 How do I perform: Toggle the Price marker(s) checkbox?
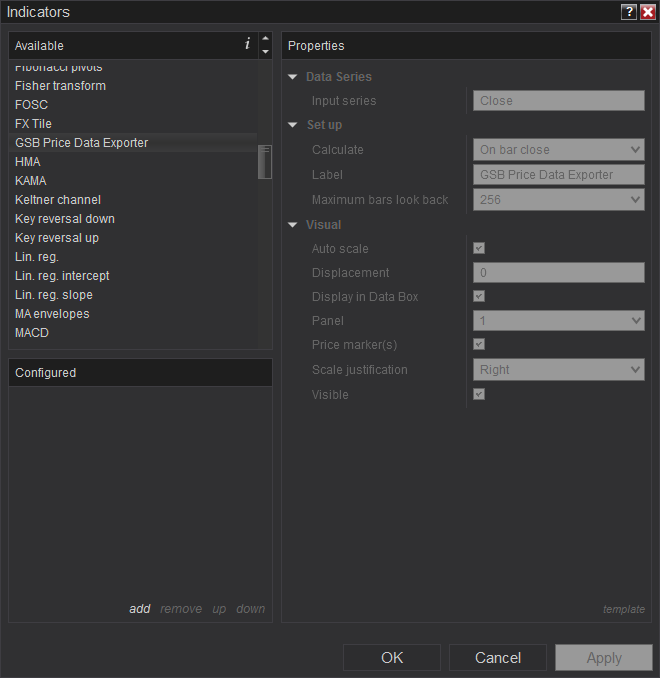pyautogui.click(x=479, y=344)
